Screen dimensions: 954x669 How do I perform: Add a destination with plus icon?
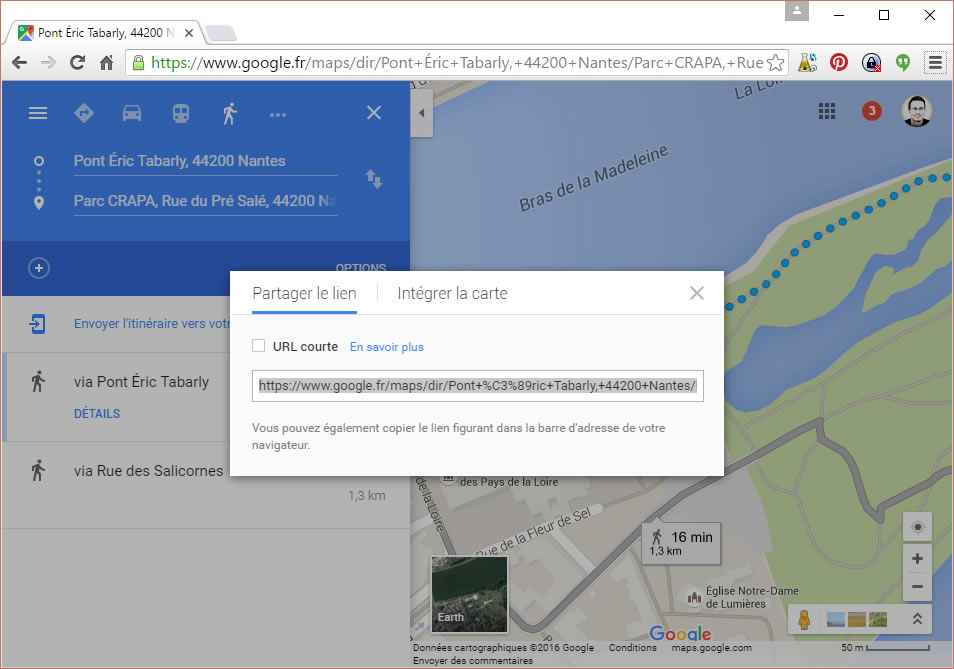point(39,268)
